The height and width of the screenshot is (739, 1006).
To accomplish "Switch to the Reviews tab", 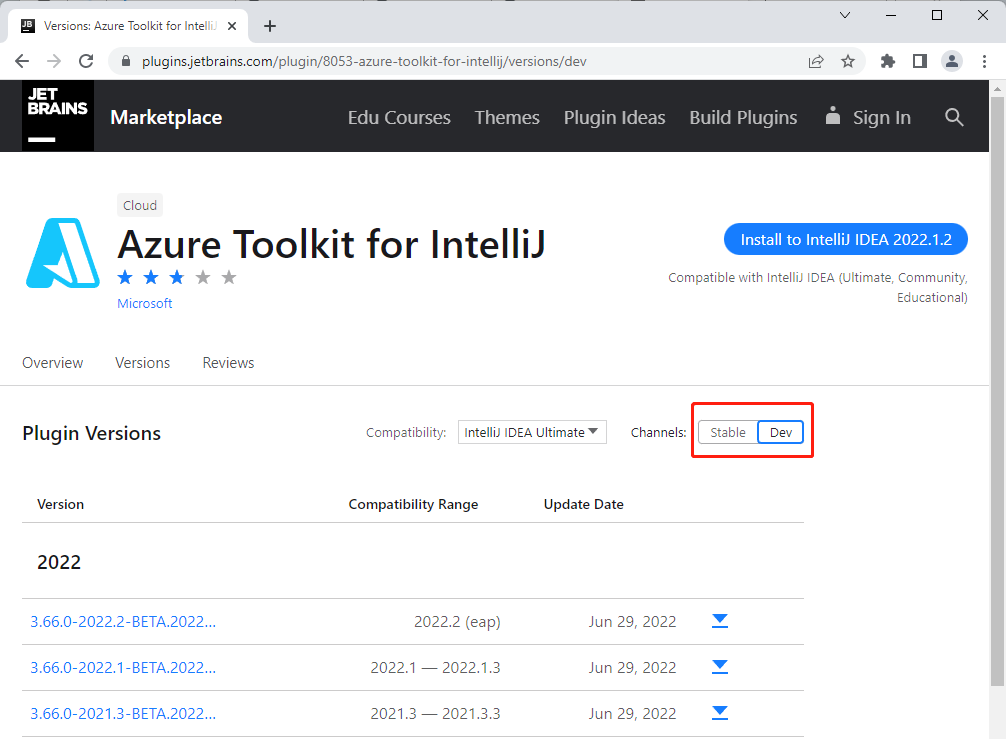I will [228, 362].
